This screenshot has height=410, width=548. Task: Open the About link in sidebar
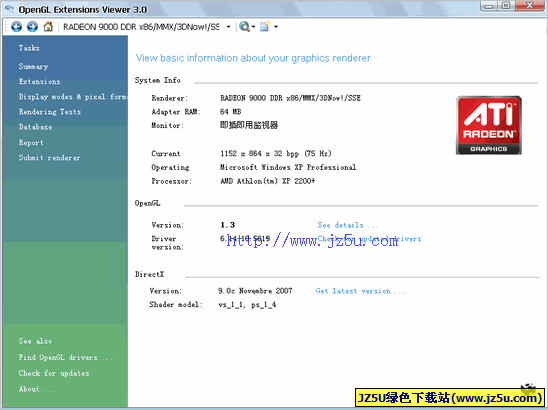click(x=36, y=389)
